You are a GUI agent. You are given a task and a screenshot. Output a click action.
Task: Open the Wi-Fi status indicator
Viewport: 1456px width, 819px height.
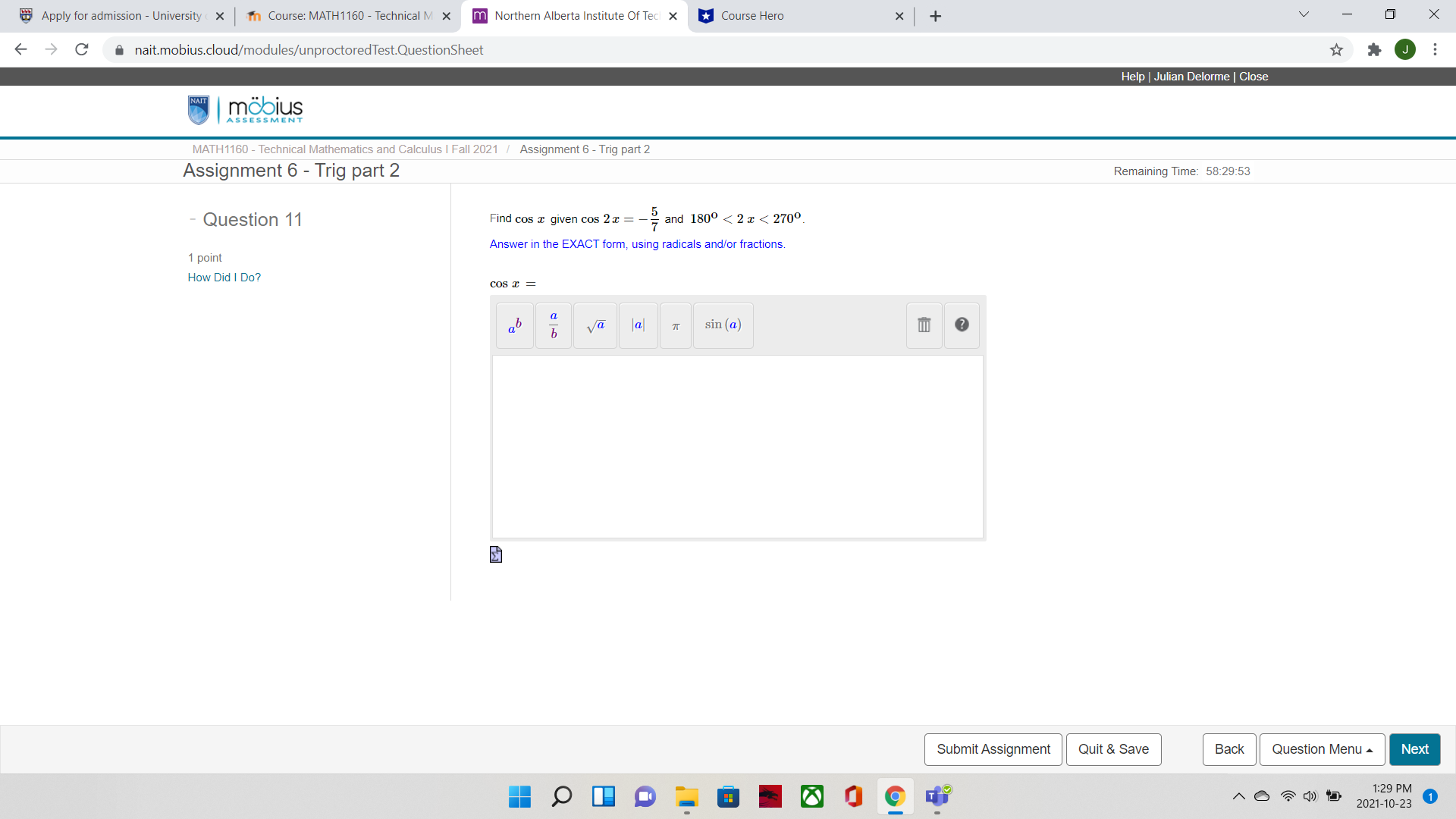[x=1288, y=796]
